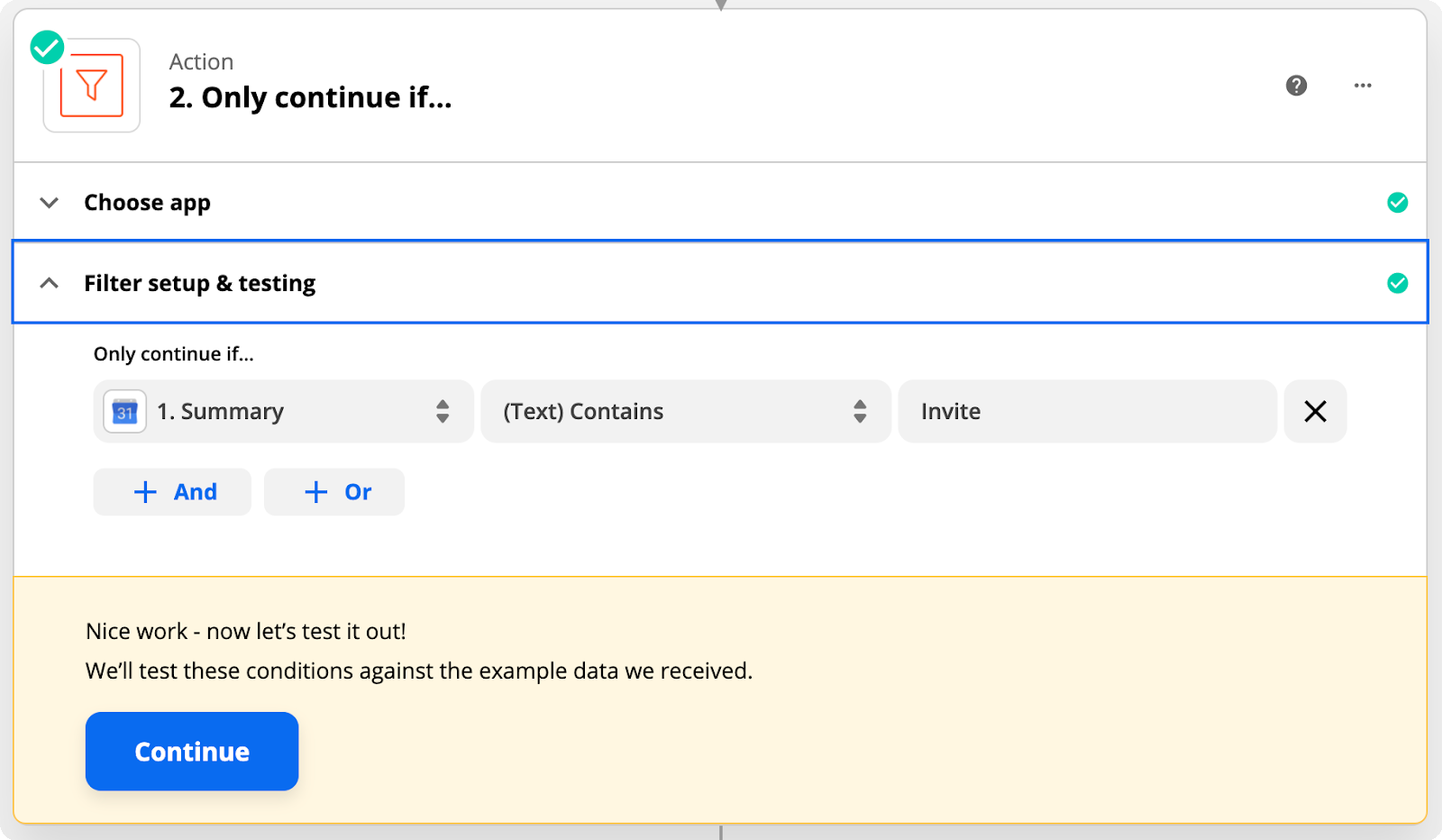
Task: Click the step title Only continue if...
Action: click(311, 97)
